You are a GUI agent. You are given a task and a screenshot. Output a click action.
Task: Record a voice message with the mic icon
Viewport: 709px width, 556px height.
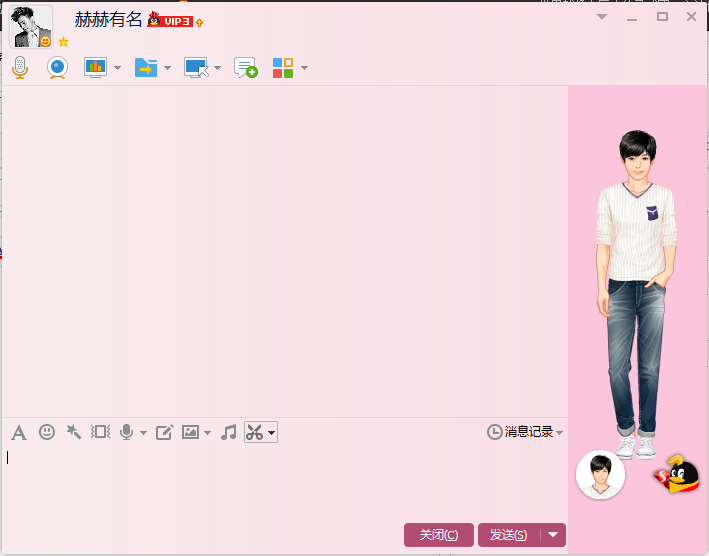click(x=127, y=432)
